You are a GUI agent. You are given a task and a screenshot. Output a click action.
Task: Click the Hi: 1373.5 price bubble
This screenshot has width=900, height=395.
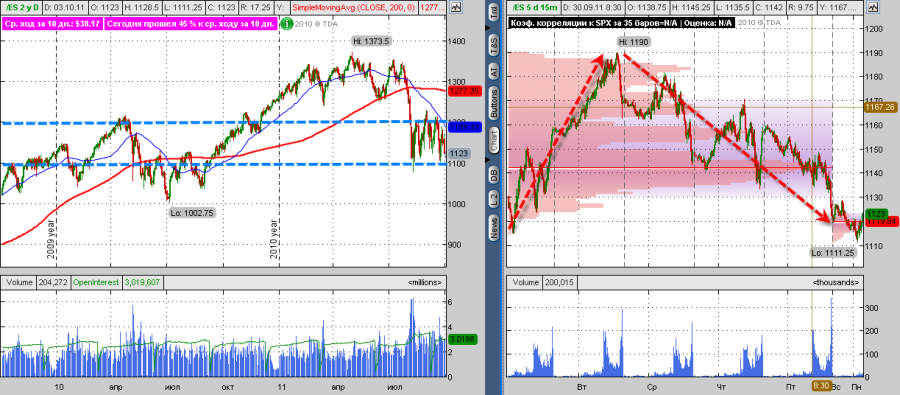(x=371, y=41)
